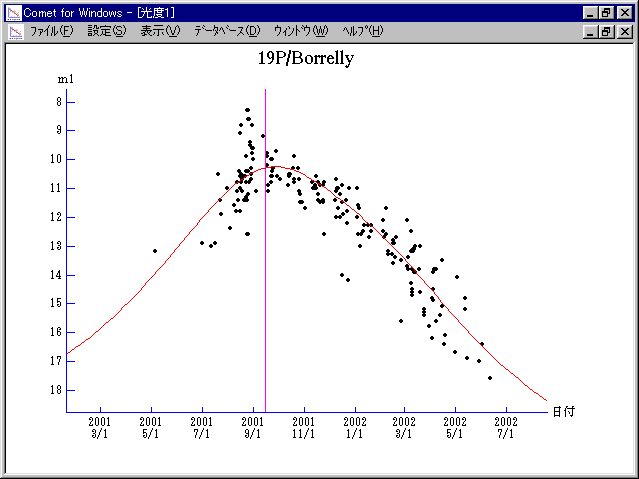This screenshot has width=639, height=479.
Task: Open the ウィンドウ(W) menu
Action: coord(300,31)
